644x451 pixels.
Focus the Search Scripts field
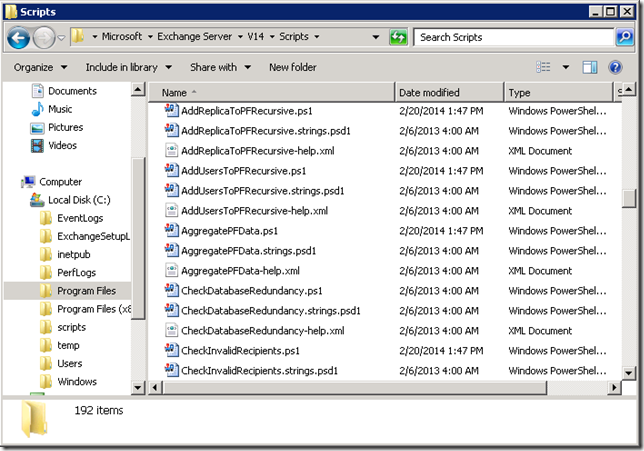(x=513, y=37)
